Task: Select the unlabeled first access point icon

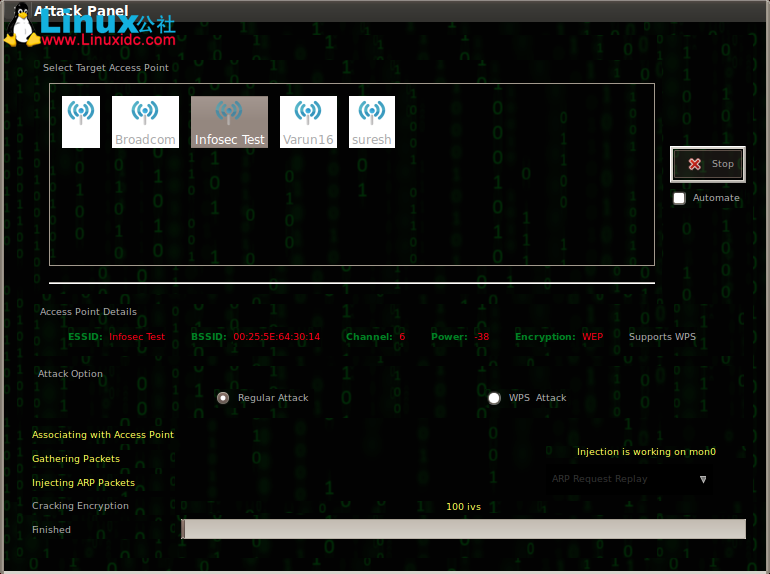Action: click(81, 121)
